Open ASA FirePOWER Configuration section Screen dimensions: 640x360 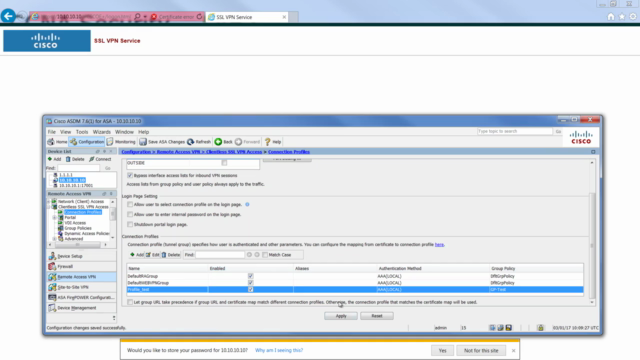81,297
